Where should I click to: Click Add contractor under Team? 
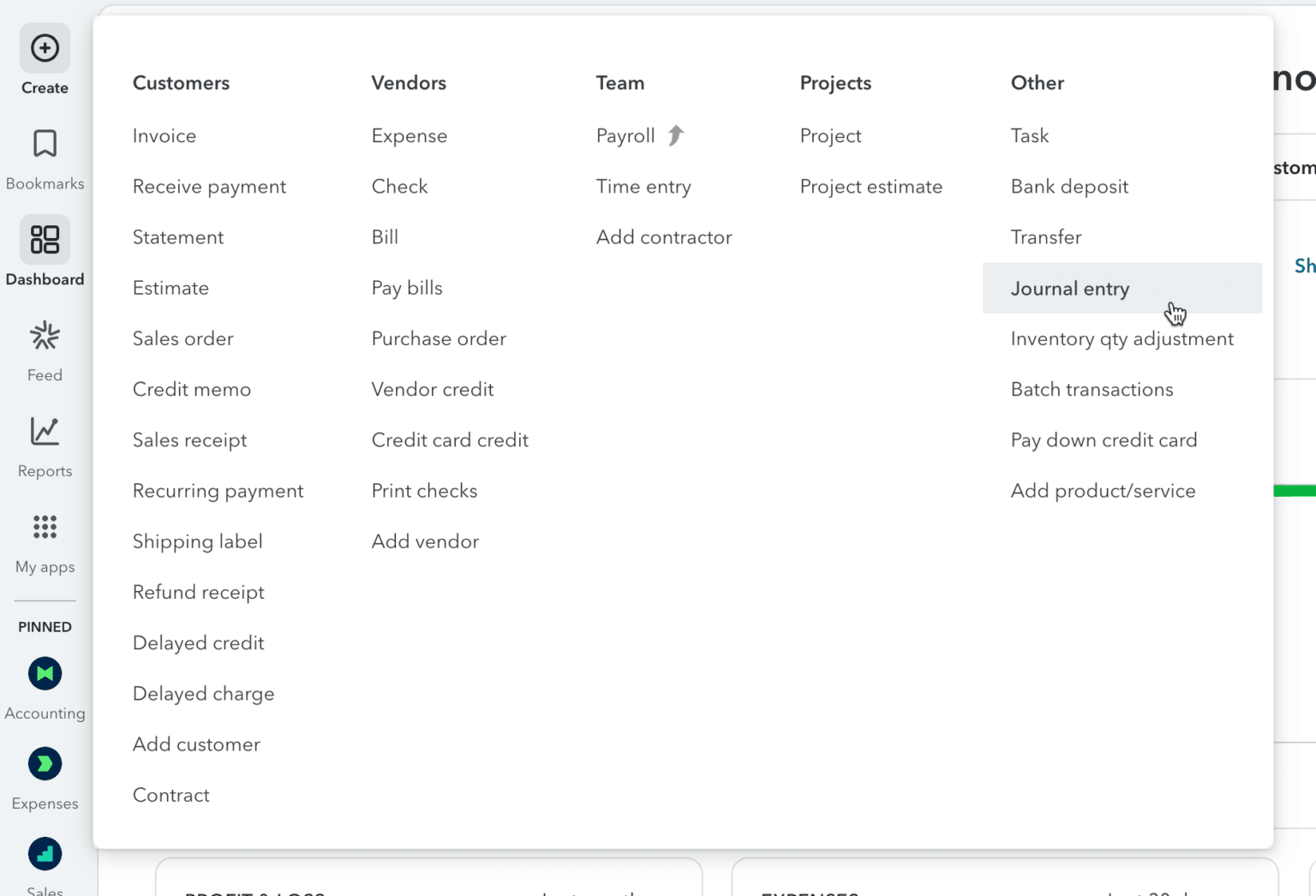click(664, 237)
